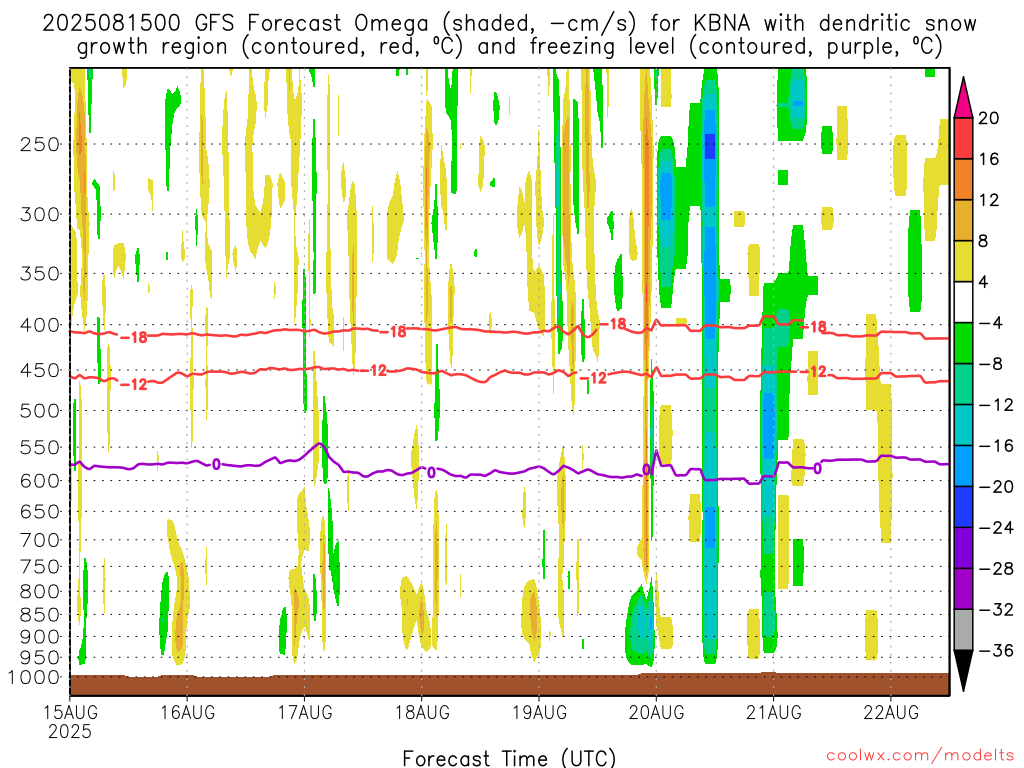This screenshot has height=768, width=1024.
Task: Select the 21AUG date label
Action: 774,712
